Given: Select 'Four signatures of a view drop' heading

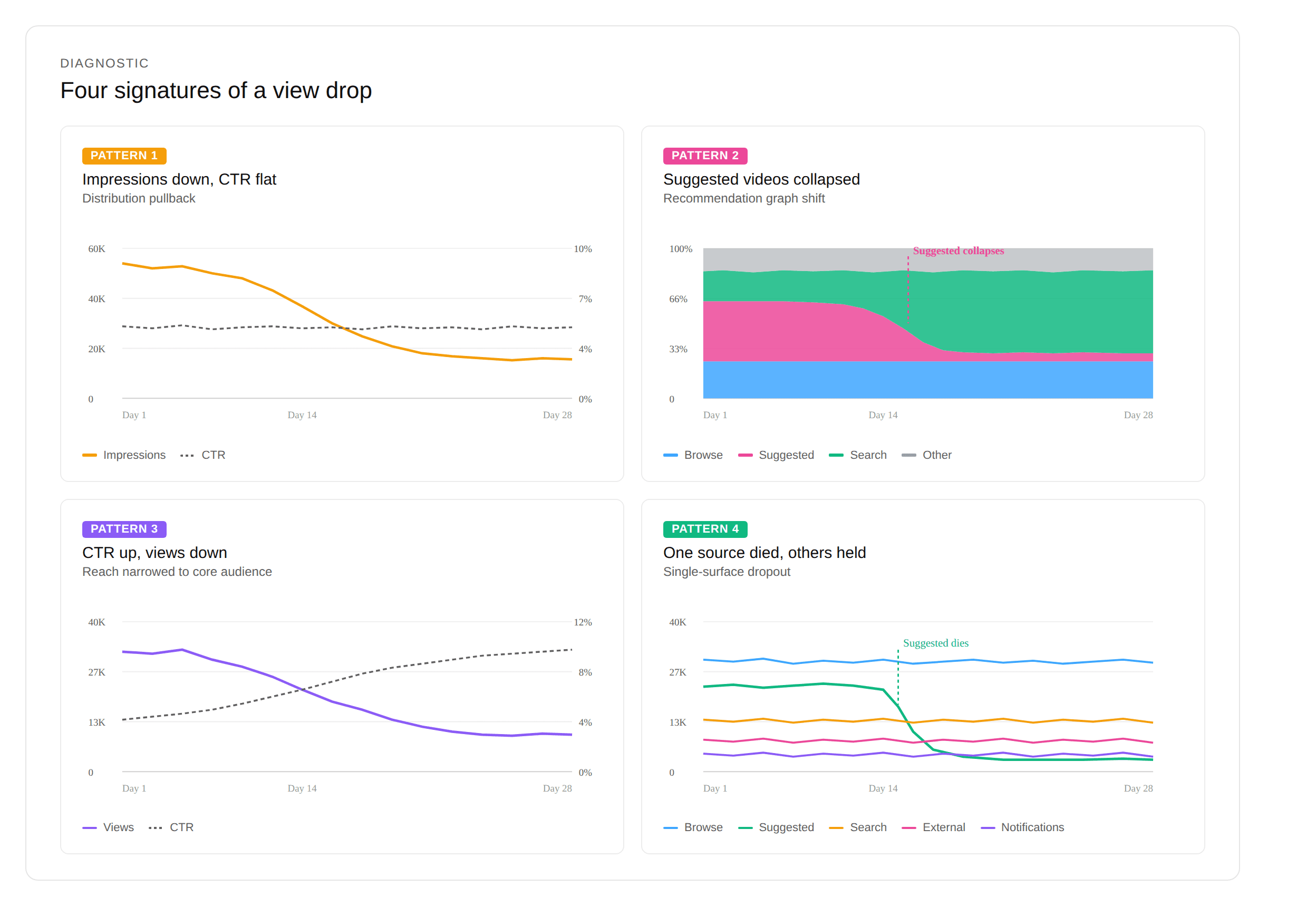Looking at the screenshot, I should (216, 90).
